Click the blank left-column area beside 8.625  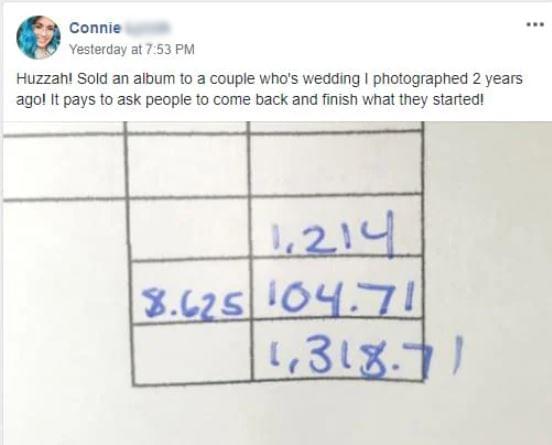coord(67,292)
